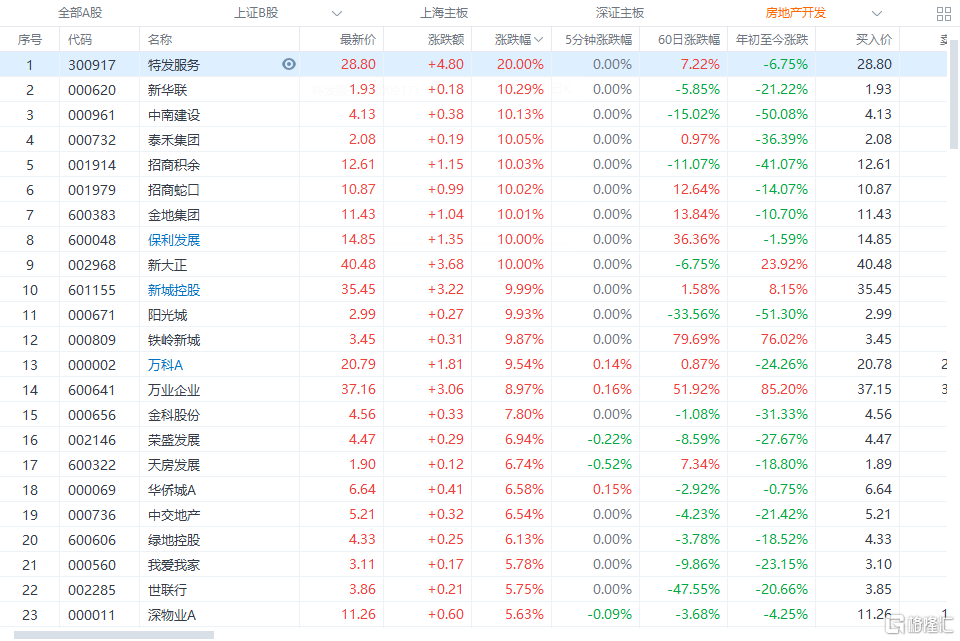The height and width of the screenshot is (641, 960).
Task: Expand the 上证B股 dropdown chevron
Action: point(337,13)
